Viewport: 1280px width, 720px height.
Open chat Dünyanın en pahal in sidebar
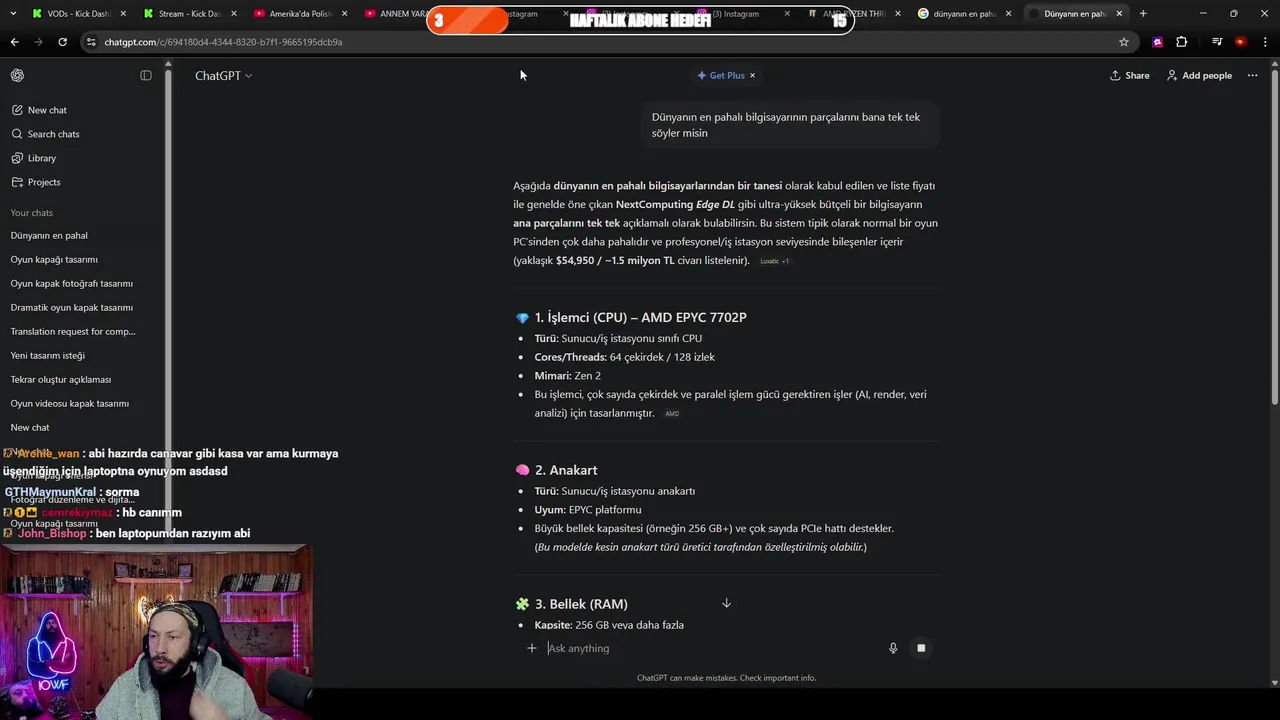pos(49,236)
